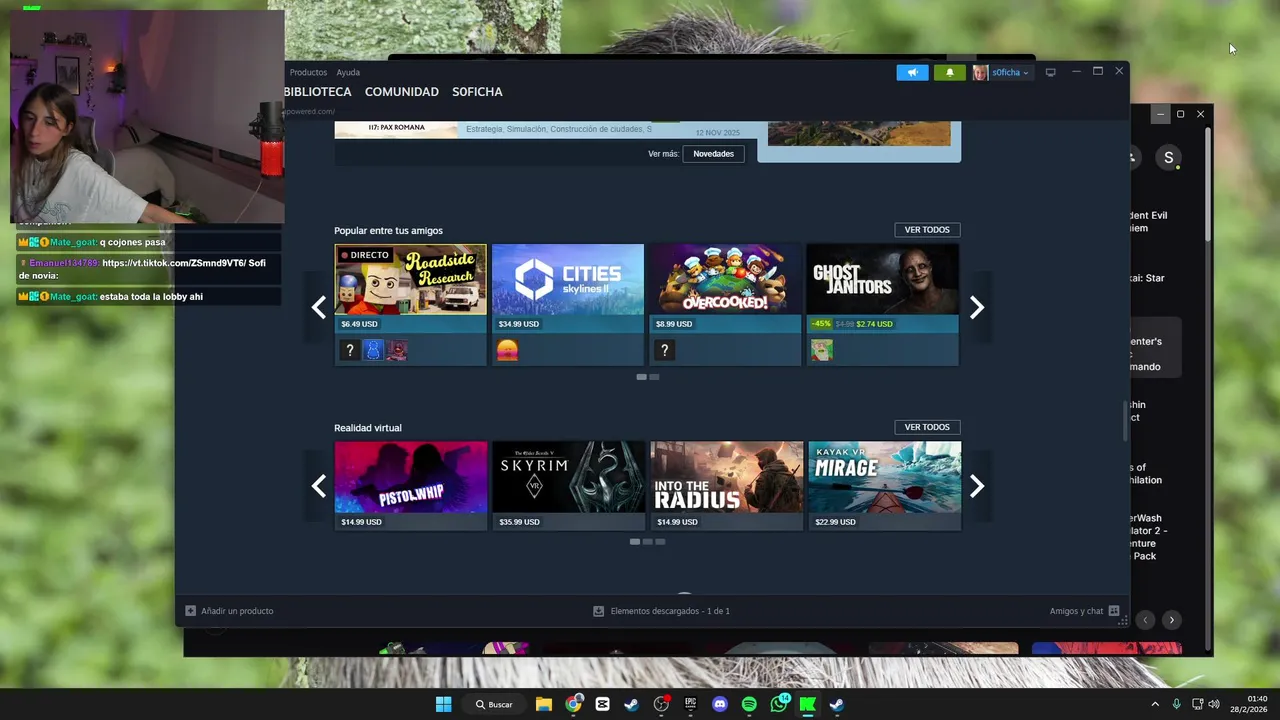Click blue friend avatar under Roadside Research

coord(374,350)
